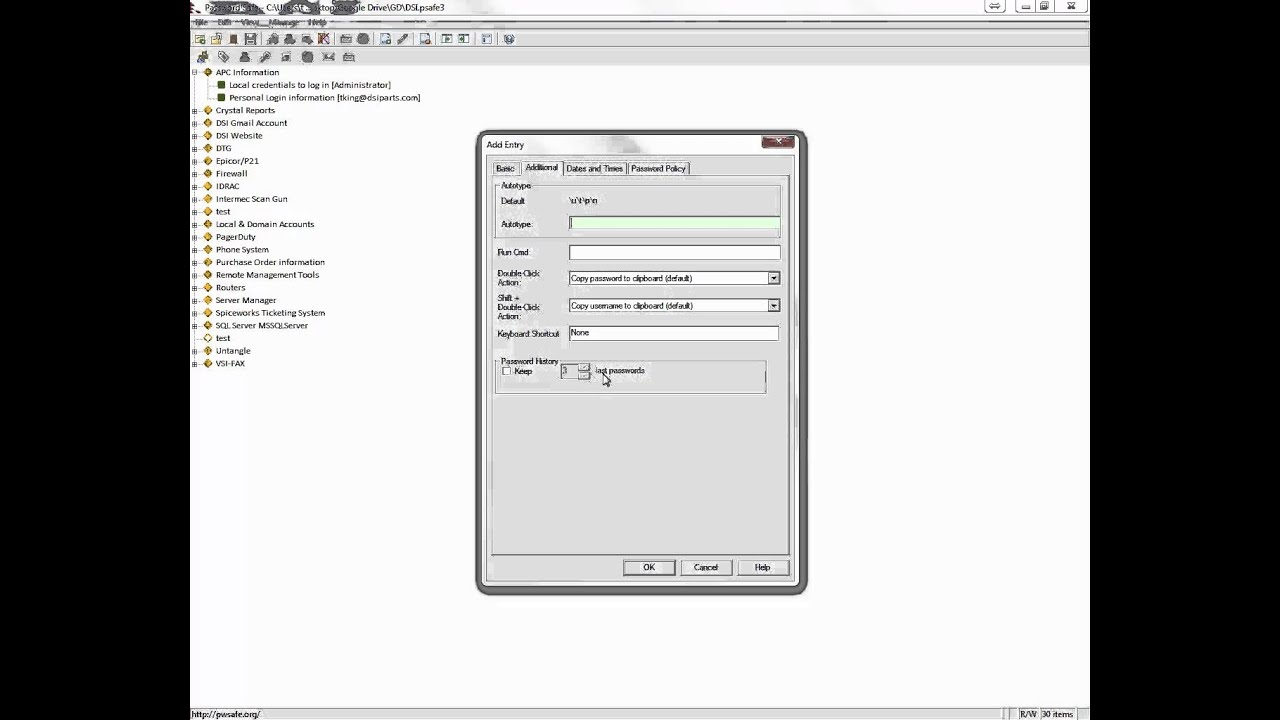Enable the Keep password history checkbox
This screenshot has width=1280, height=720.
pyautogui.click(x=506, y=371)
